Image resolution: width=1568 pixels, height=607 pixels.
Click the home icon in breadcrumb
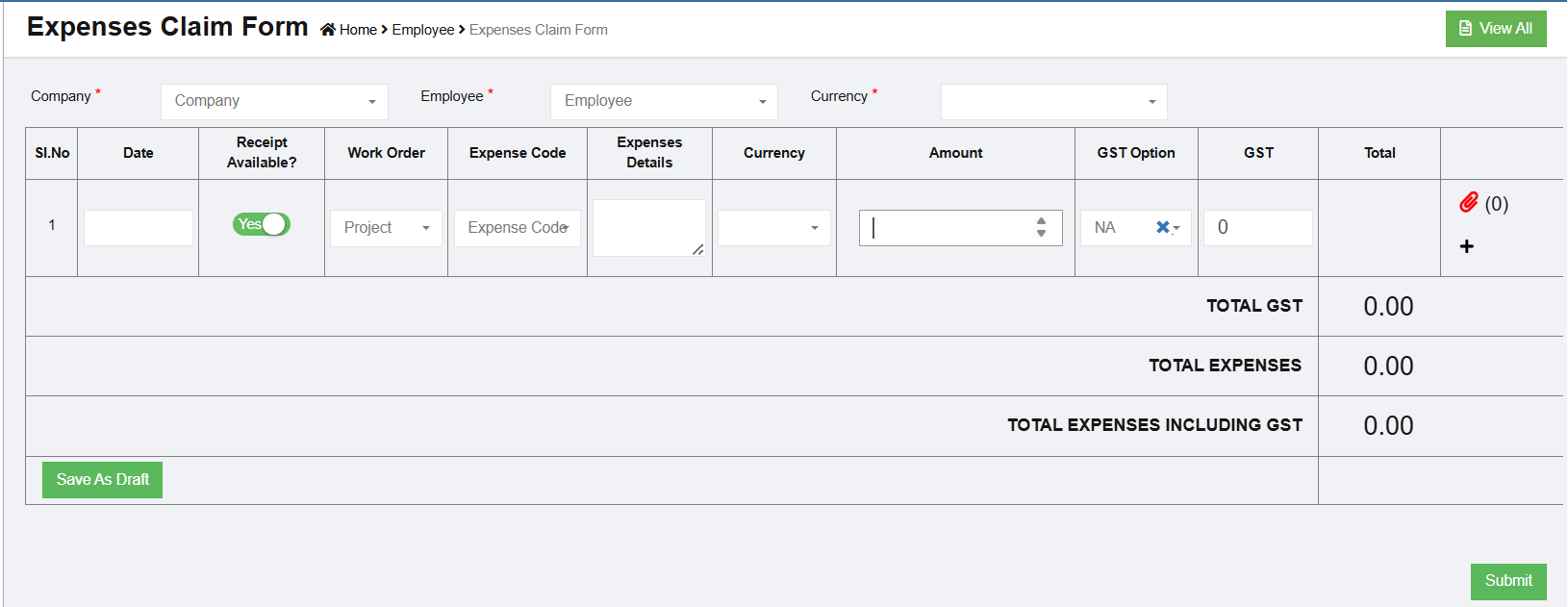(x=328, y=30)
